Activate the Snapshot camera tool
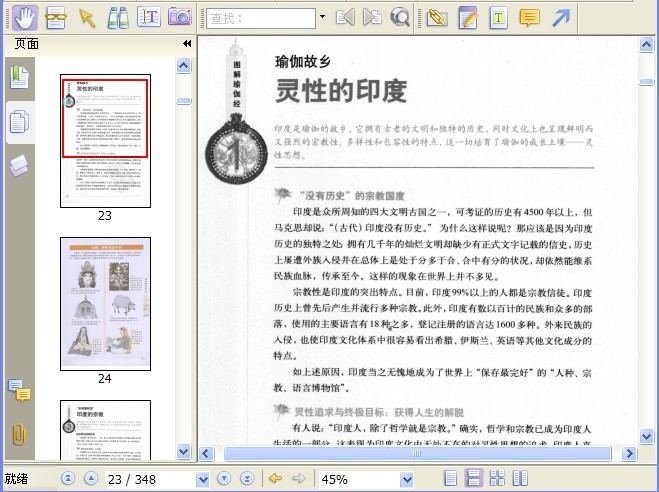Screen dimensions: 659x492 pos(180,18)
